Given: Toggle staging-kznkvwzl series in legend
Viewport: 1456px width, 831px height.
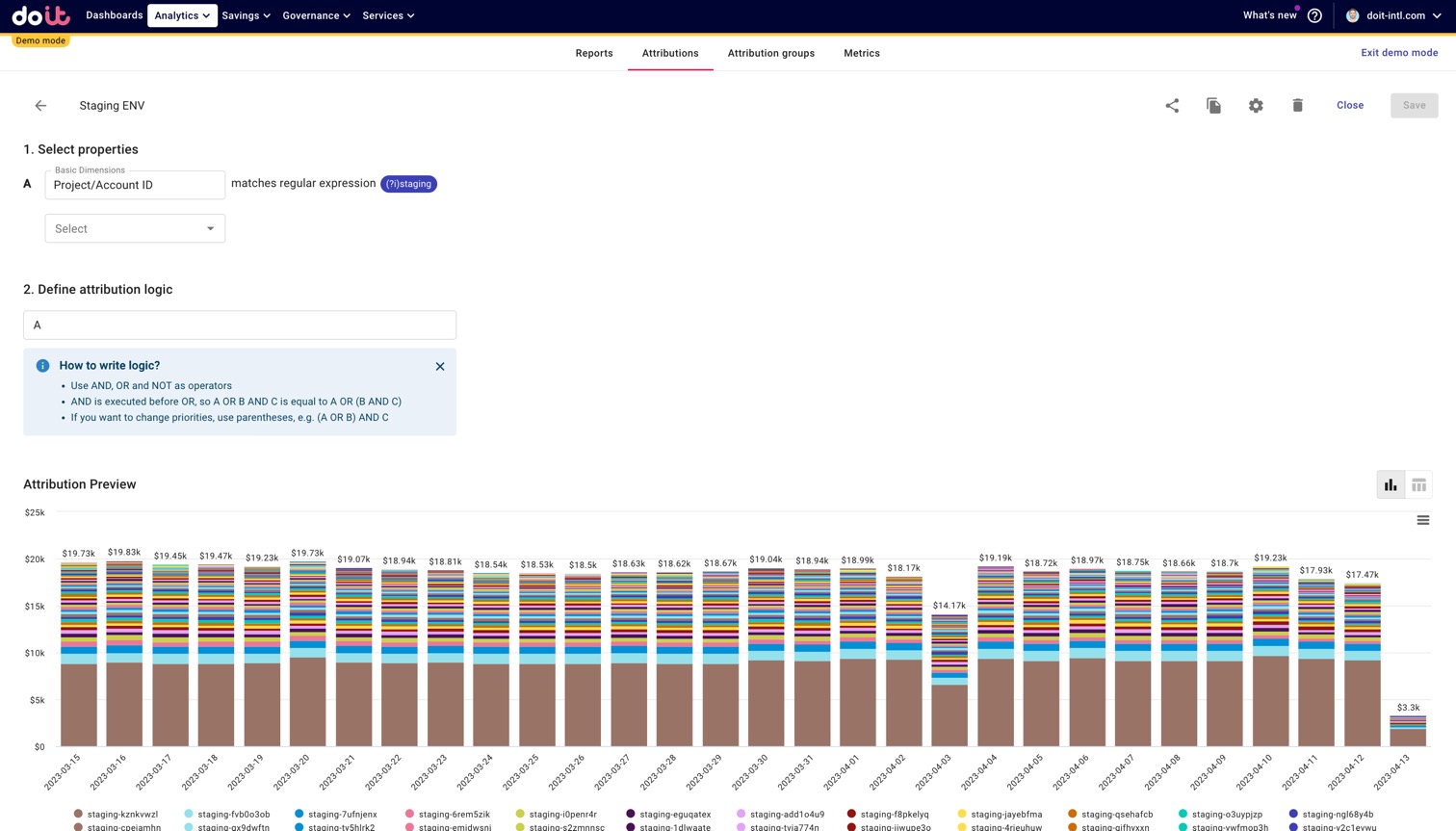Looking at the screenshot, I should (x=121, y=814).
